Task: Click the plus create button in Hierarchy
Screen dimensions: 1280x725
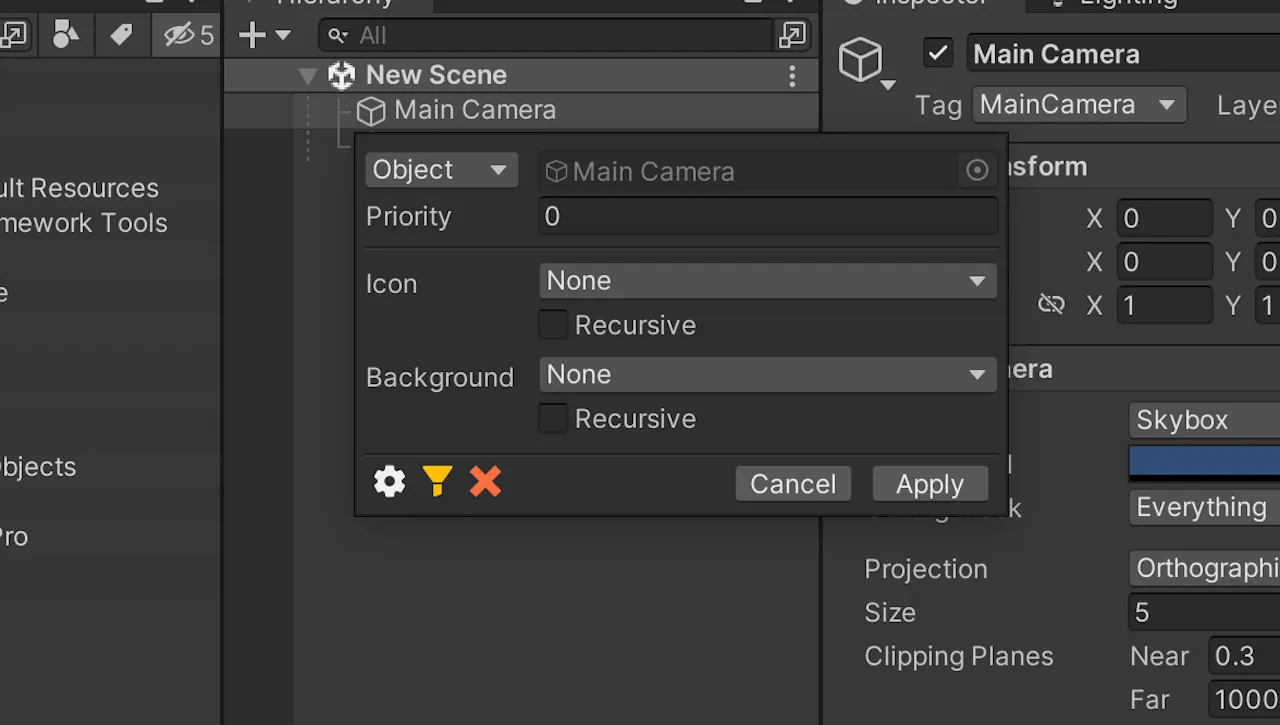Action: click(264, 36)
